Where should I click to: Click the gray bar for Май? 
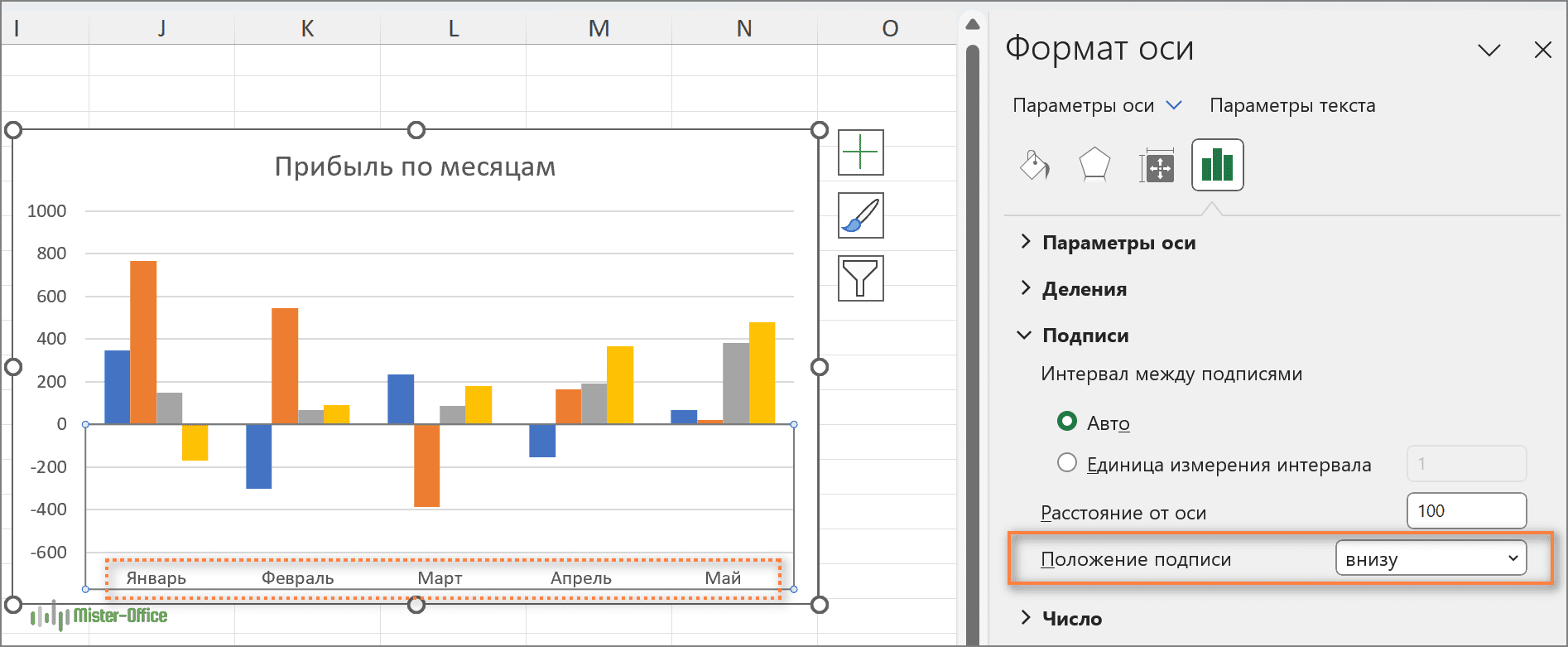click(736, 384)
